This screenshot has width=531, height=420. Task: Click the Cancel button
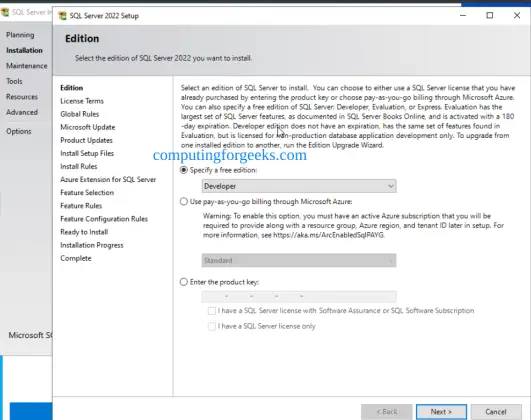click(x=496, y=412)
